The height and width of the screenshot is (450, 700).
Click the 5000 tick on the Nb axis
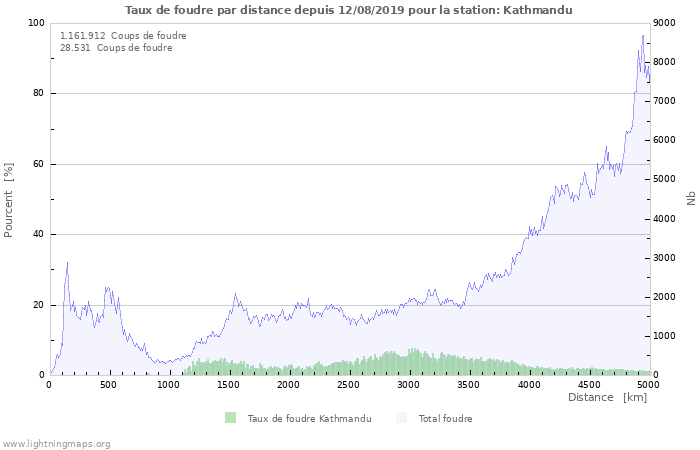tap(667, 179)
